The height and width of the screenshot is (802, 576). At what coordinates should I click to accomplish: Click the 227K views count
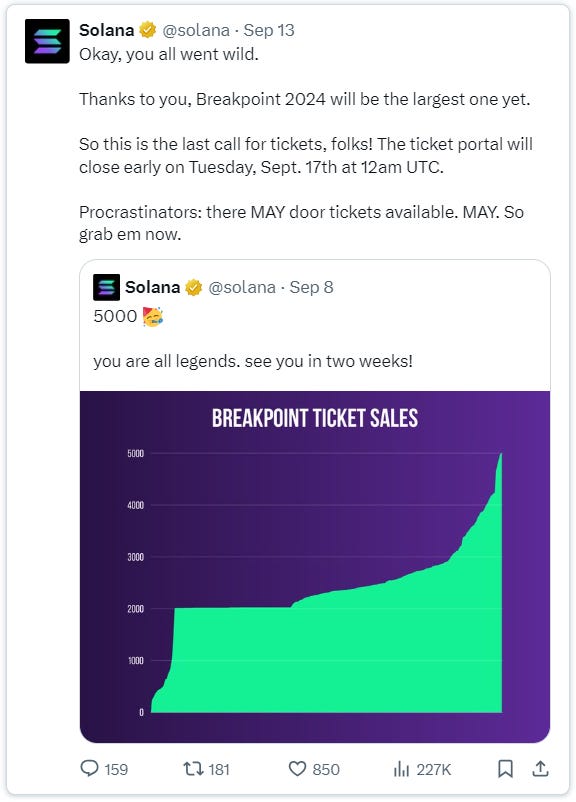point(434,769)
